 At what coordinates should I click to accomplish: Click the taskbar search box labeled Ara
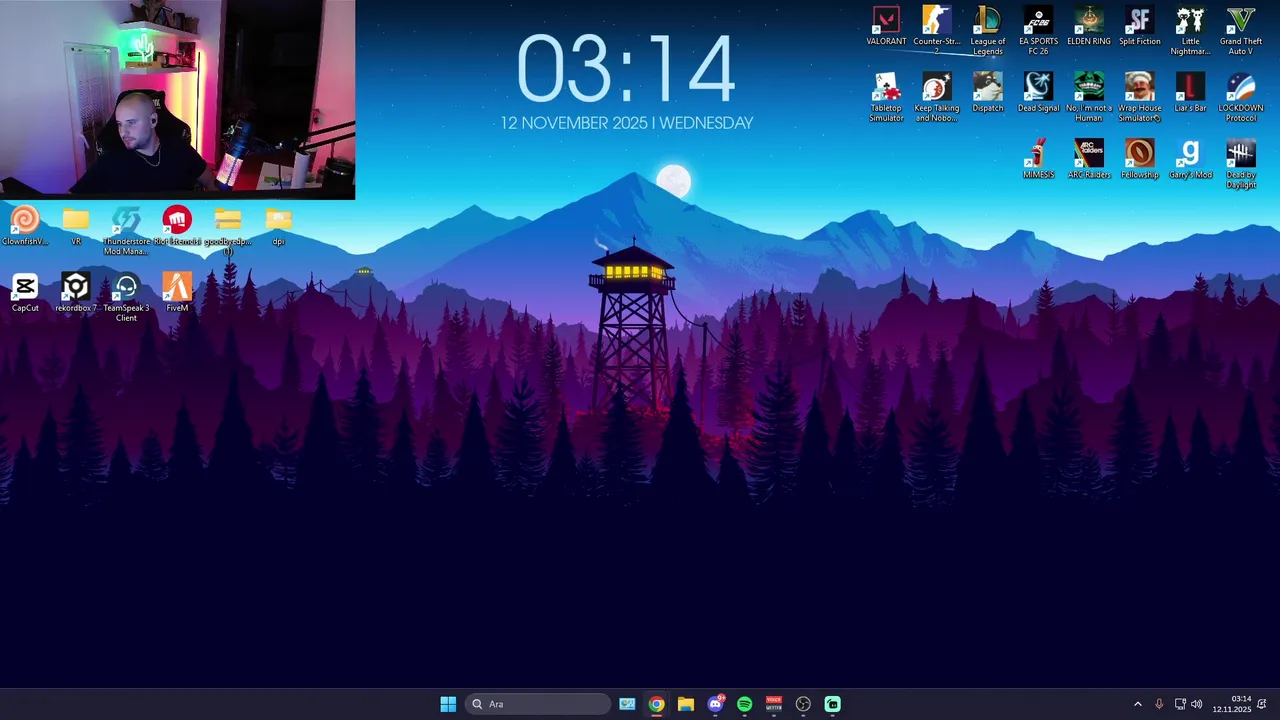click(538, 704)
